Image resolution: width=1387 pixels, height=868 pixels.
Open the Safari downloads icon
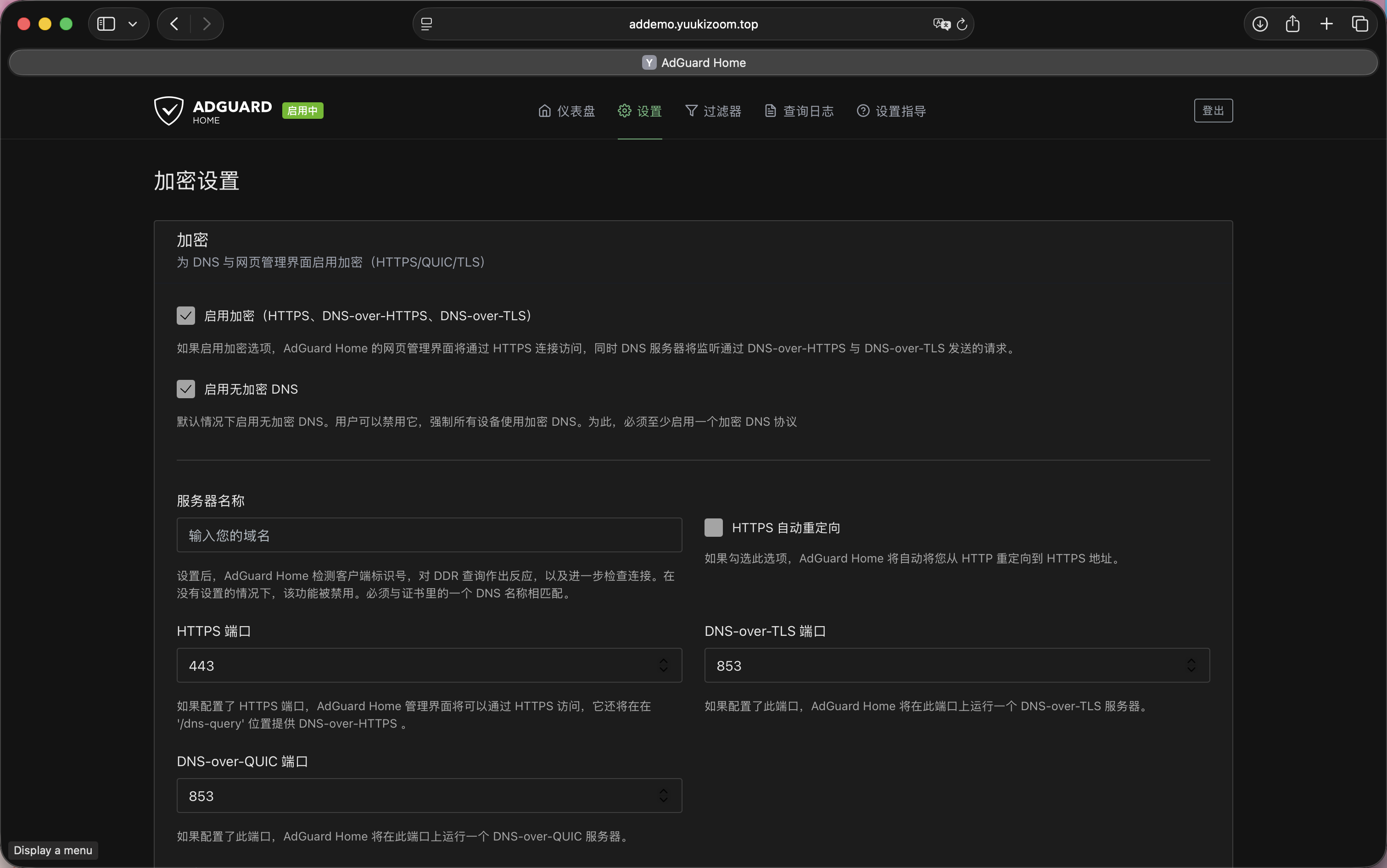(1260, 23)
